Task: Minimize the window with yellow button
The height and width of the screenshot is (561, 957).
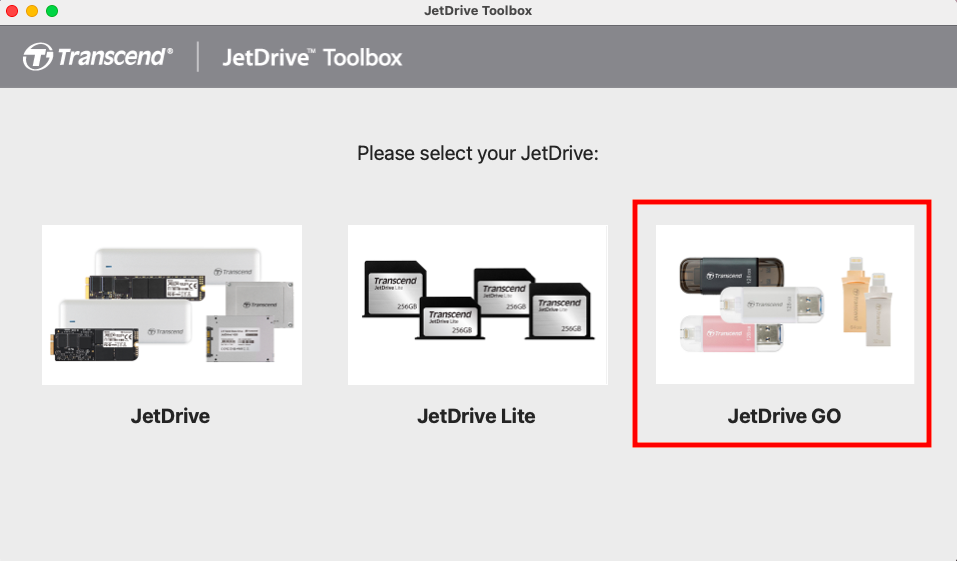Action: coord(32,11)
